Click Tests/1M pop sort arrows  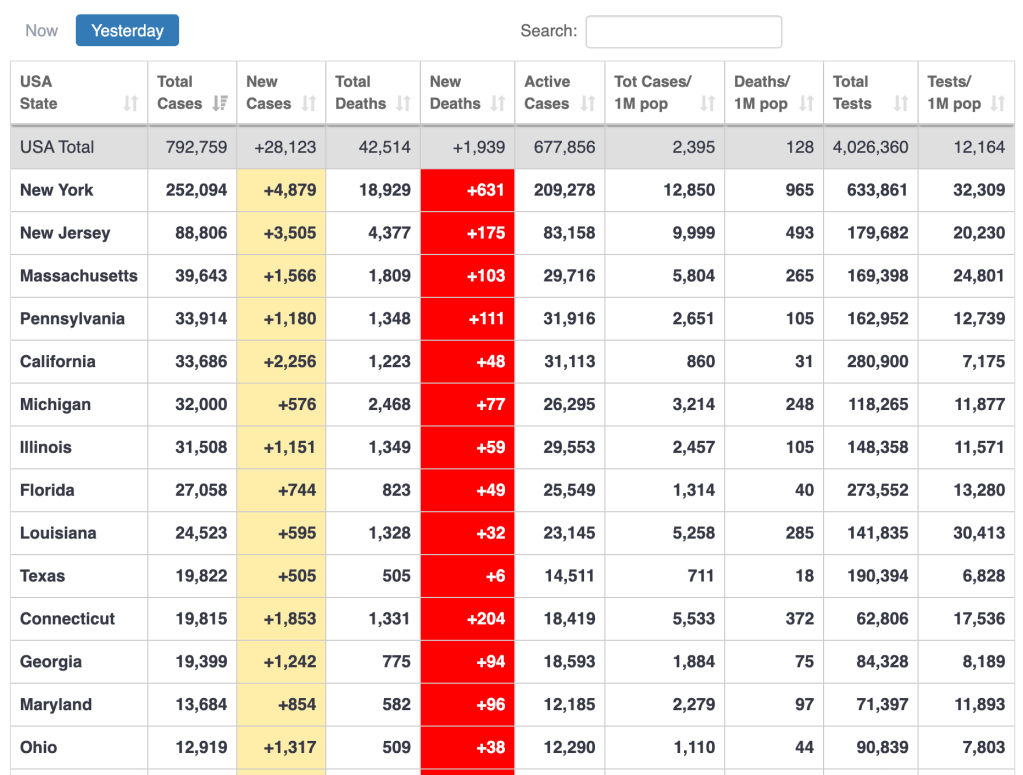pyautogui.click(x=997, y=104)
